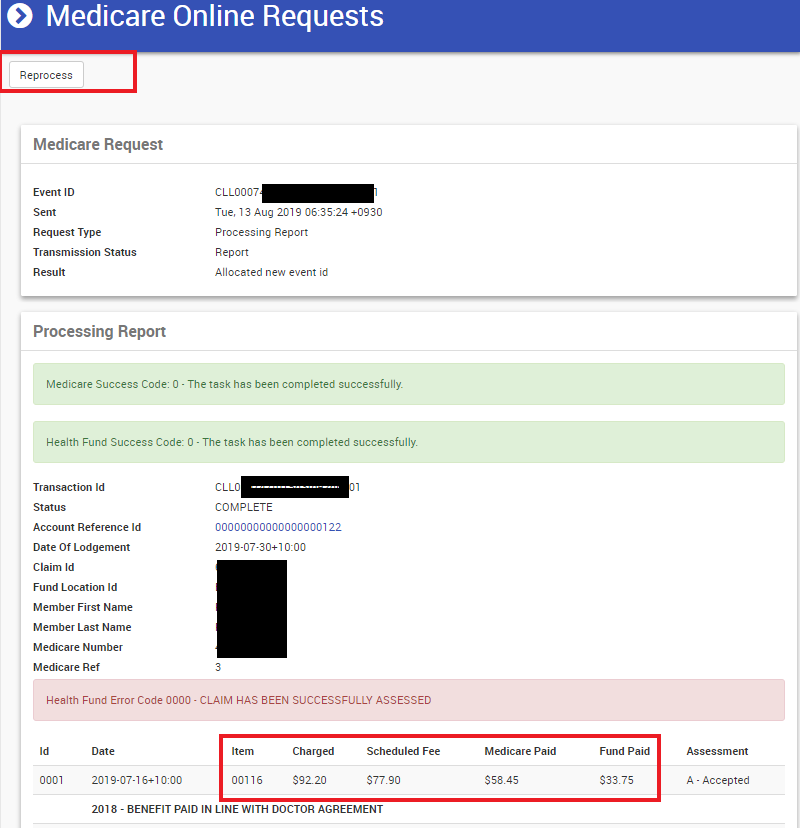Screen dimensions: 800x828
Task: Click the Health Fund Error Code 0000 red banner
Action: point(409,700)
